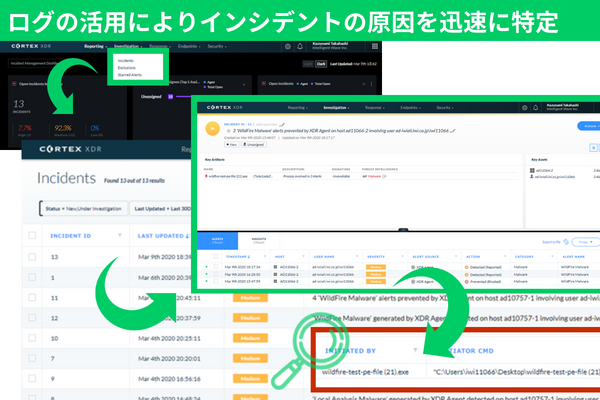Click the Light theme button
This screenshot has width=600, height=400.
click(x=308, y=64)
